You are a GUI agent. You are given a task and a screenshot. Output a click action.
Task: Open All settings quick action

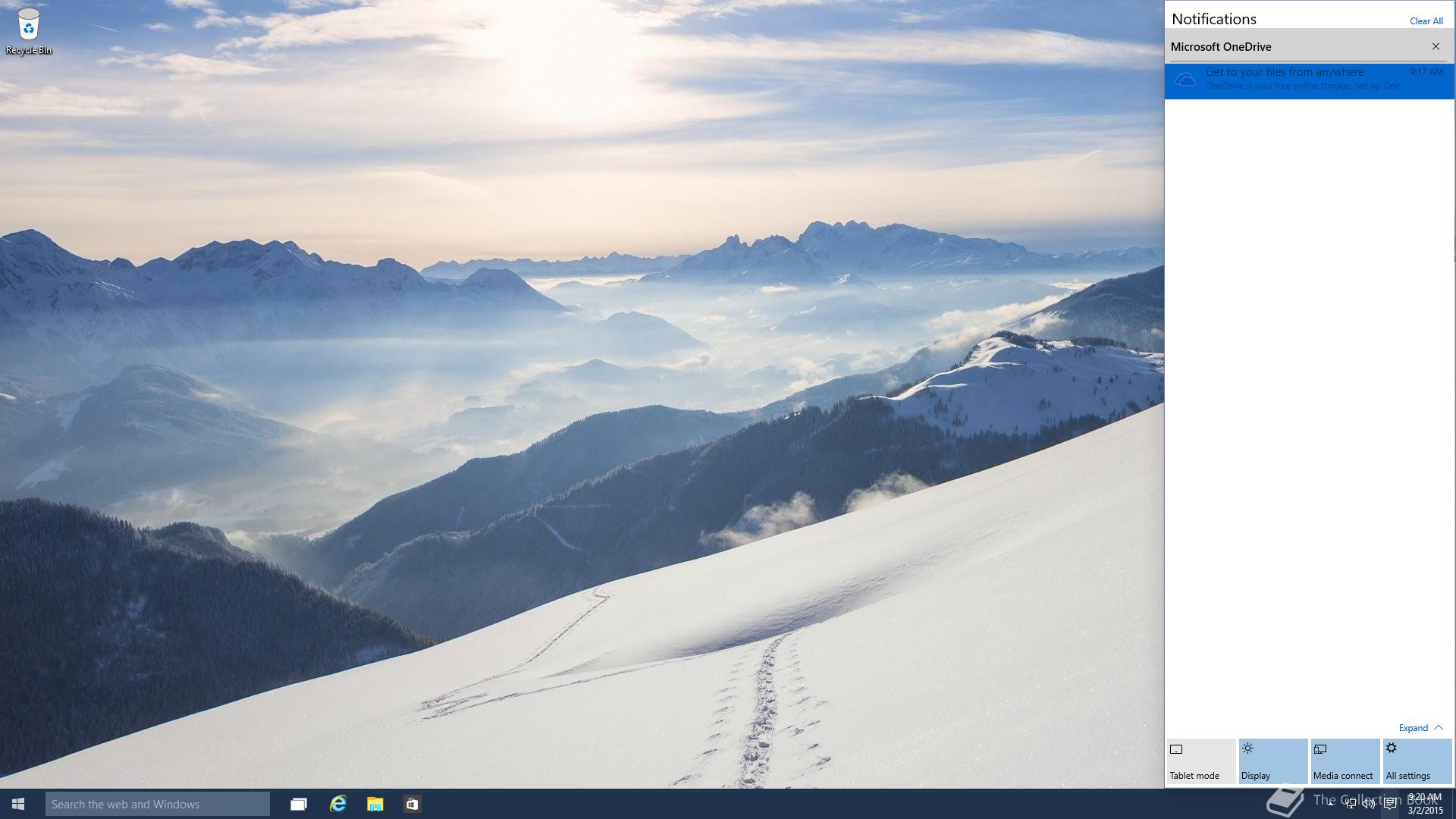point(1417,761)
